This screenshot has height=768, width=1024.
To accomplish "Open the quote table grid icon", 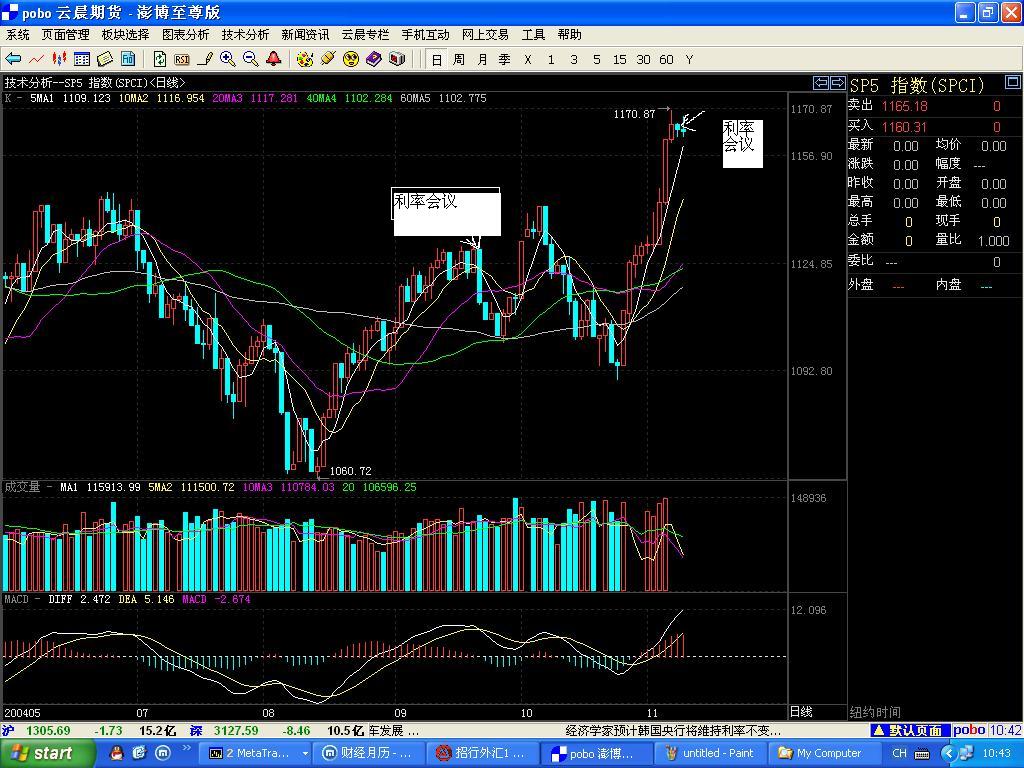I will (82, 59).
